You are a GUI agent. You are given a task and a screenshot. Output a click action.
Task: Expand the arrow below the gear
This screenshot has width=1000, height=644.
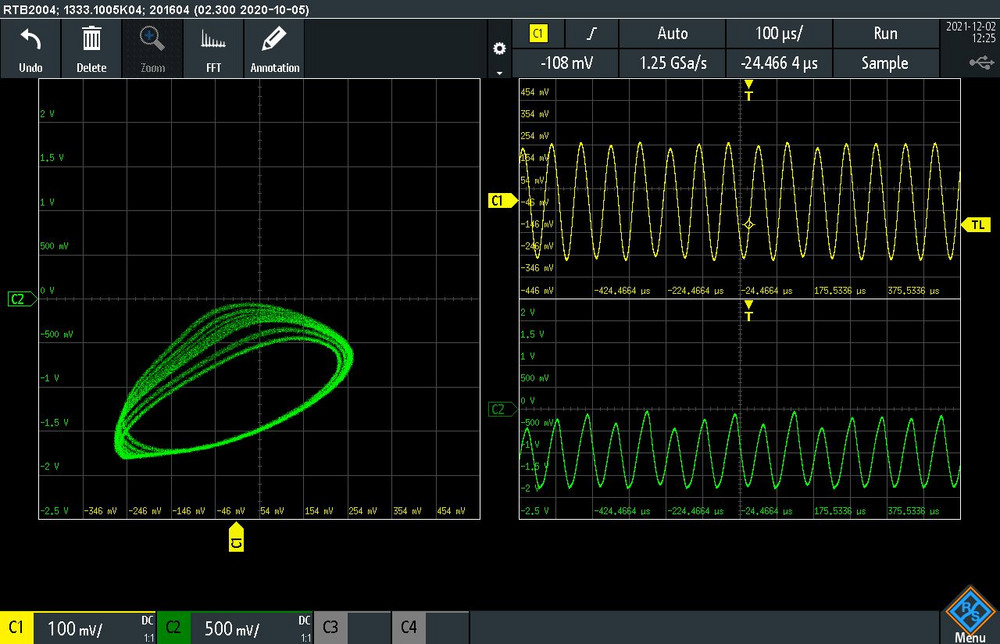[499, 73]
